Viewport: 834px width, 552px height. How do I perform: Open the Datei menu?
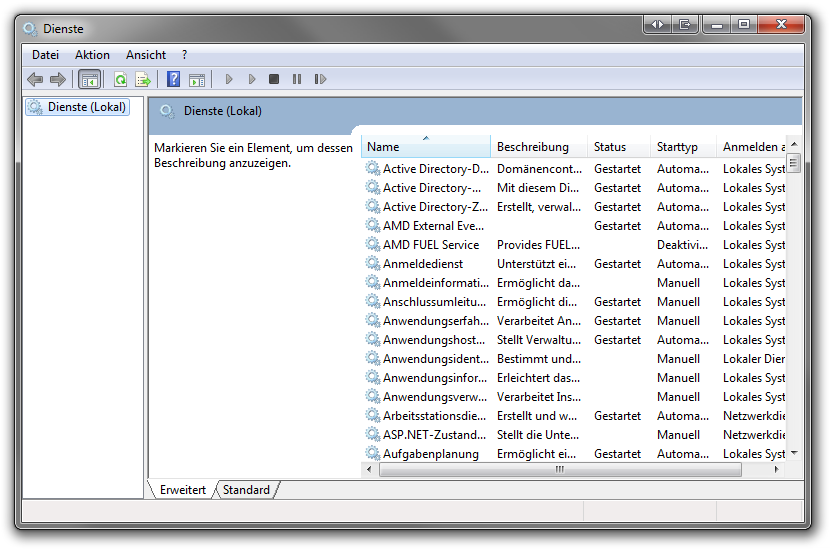pos(45,55)
